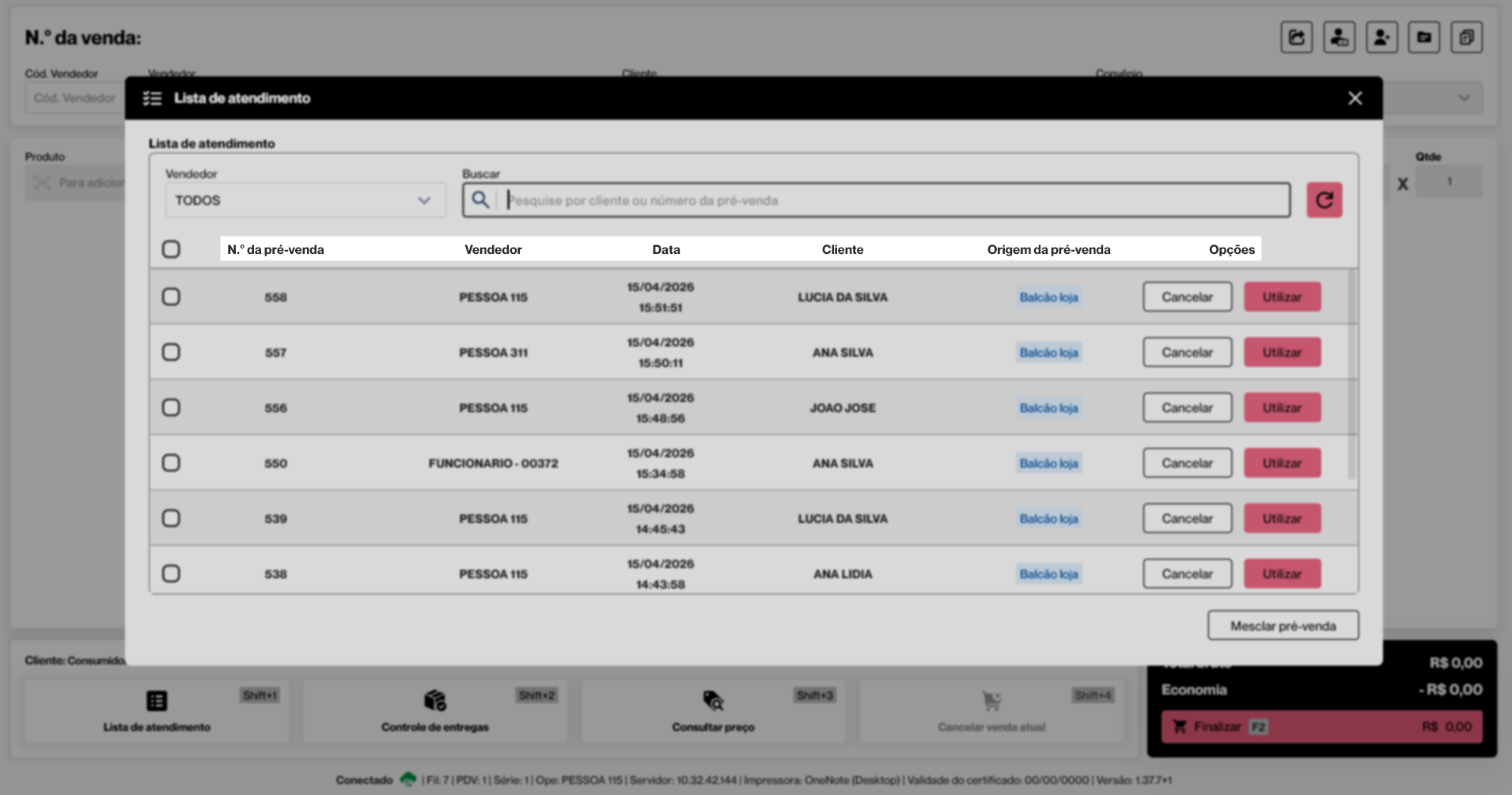The image size is (1512, 795).
Task: Check the box for pré-venda 558
Action: (171, 297)
